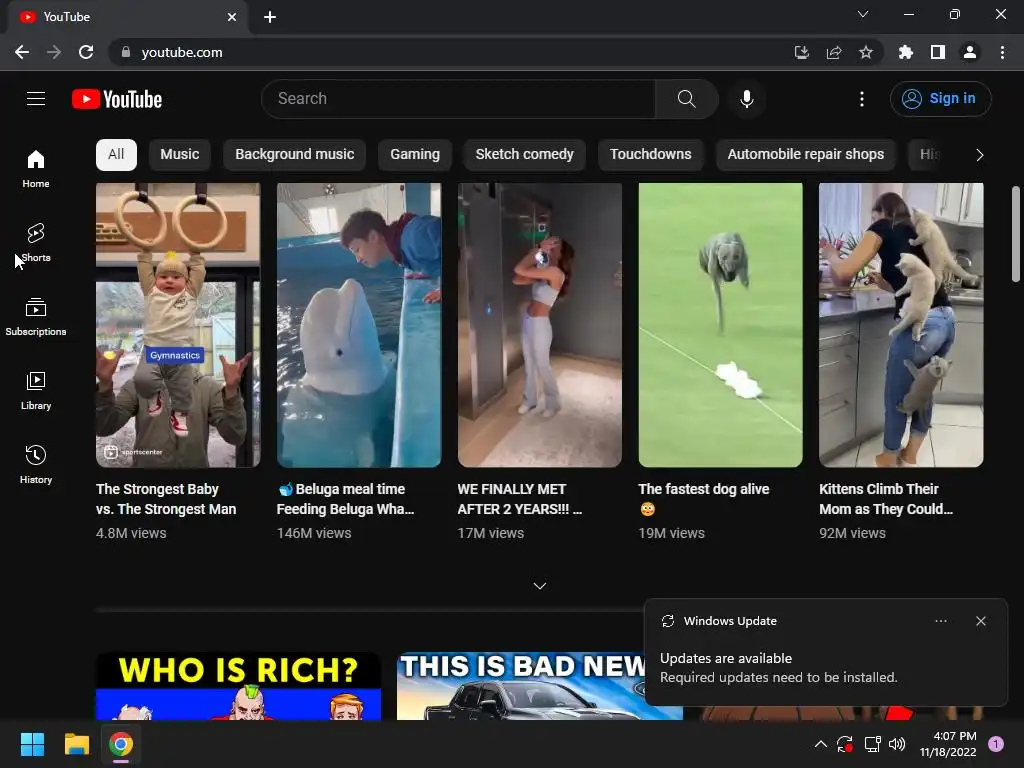Show hidden system tray icons
The width and height of the screenshot is (1024, 768).
820,744
